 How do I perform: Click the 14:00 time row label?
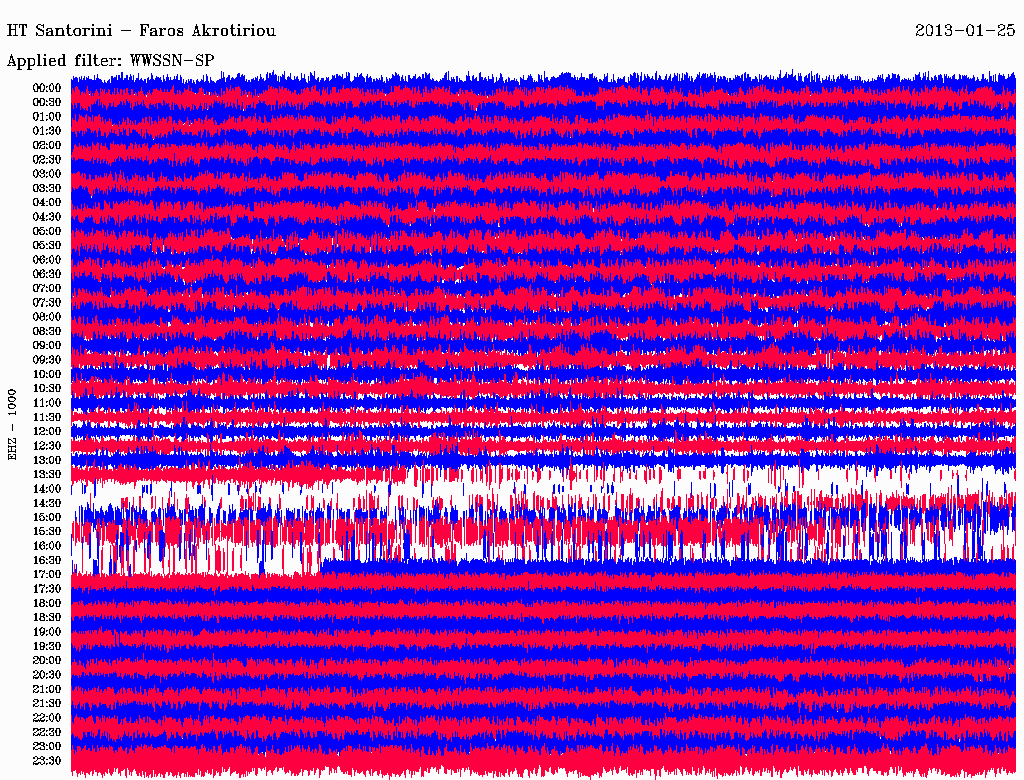[x=47, y=488]
